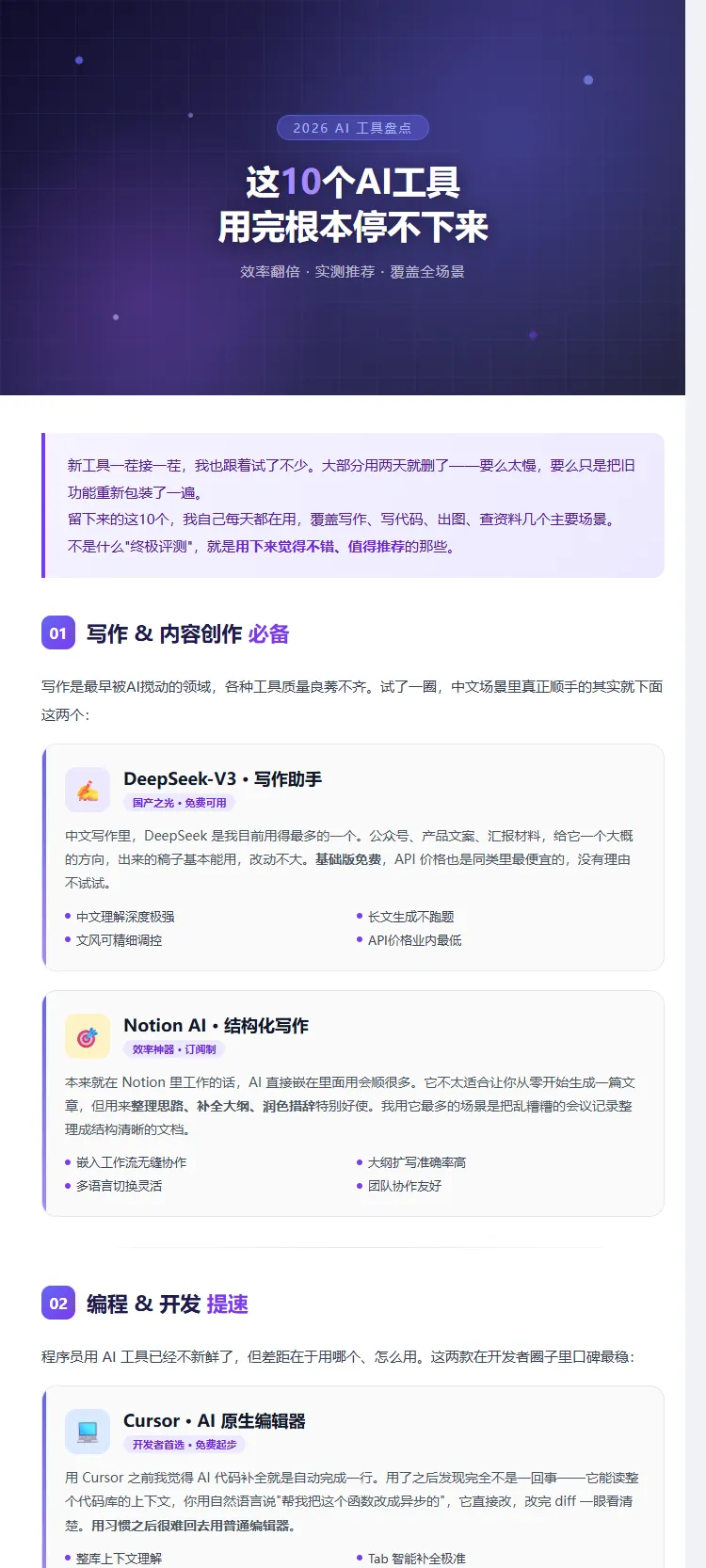
Task: Click the Cursor description starting "用 Cursor 之前我觉得"
Action: pyautogui.click(x=352, y=1501)
